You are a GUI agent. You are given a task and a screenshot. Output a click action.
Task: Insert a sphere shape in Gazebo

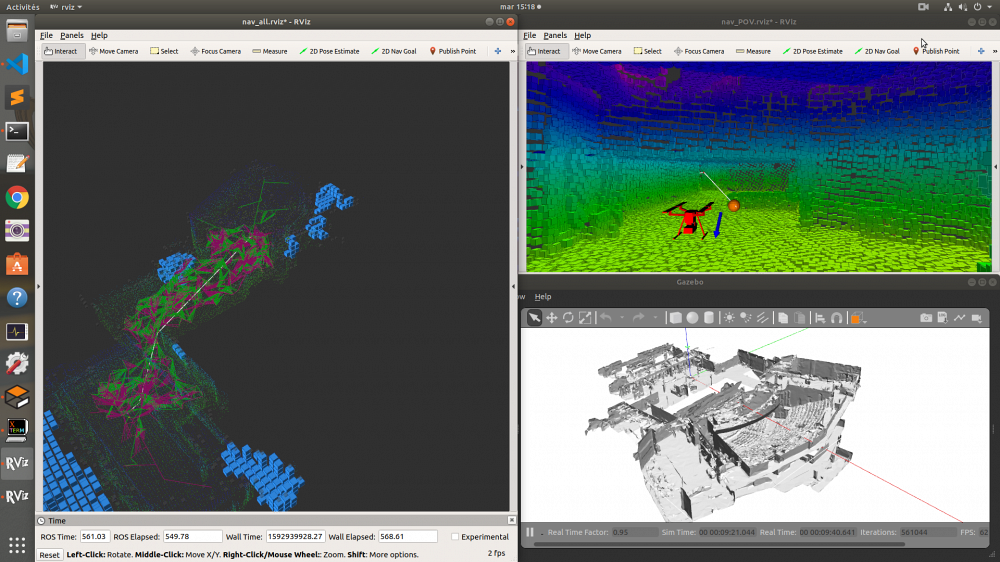tap(692, 318)
